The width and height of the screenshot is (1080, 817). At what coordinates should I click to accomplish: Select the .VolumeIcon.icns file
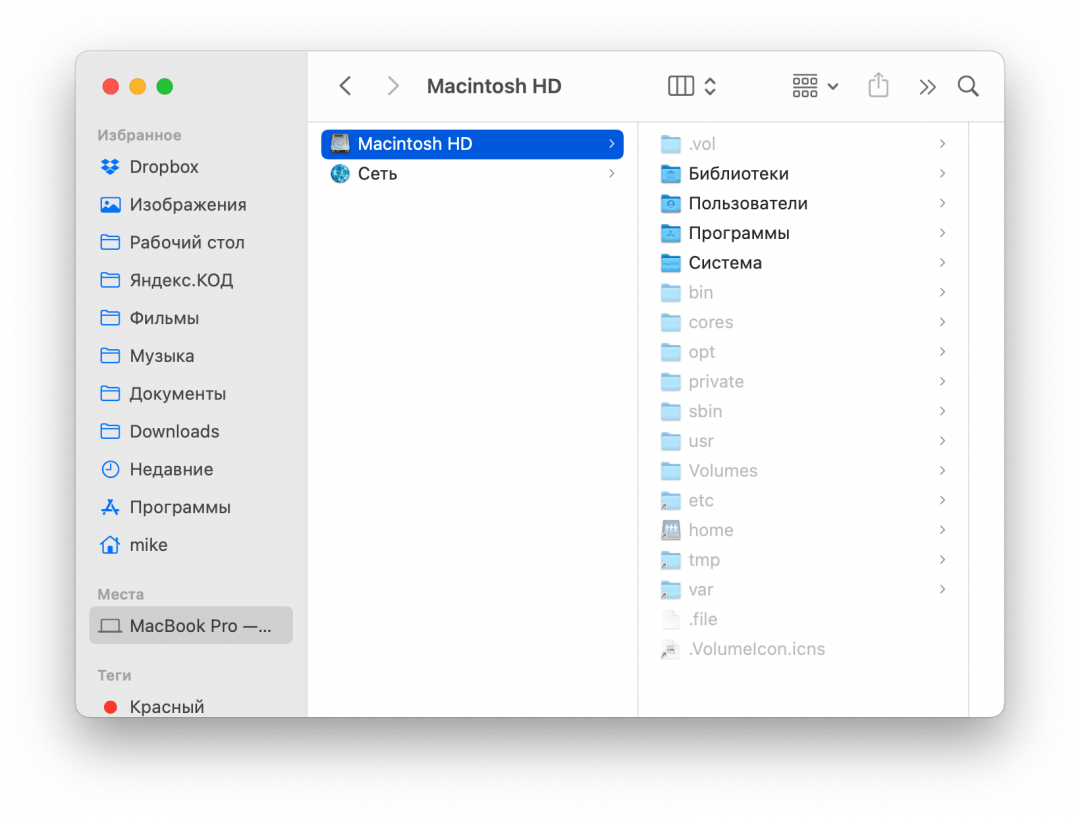(x=756, y=649)
